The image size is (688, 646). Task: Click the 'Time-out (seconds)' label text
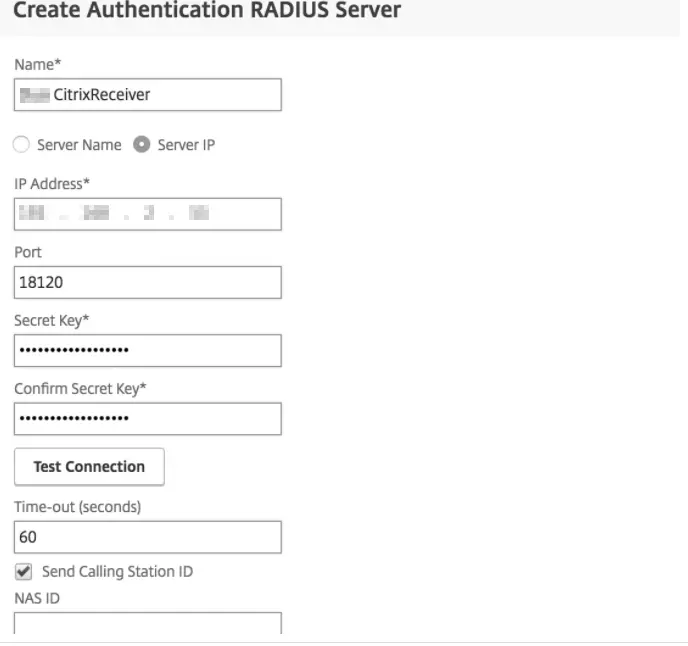coord(77,507)
